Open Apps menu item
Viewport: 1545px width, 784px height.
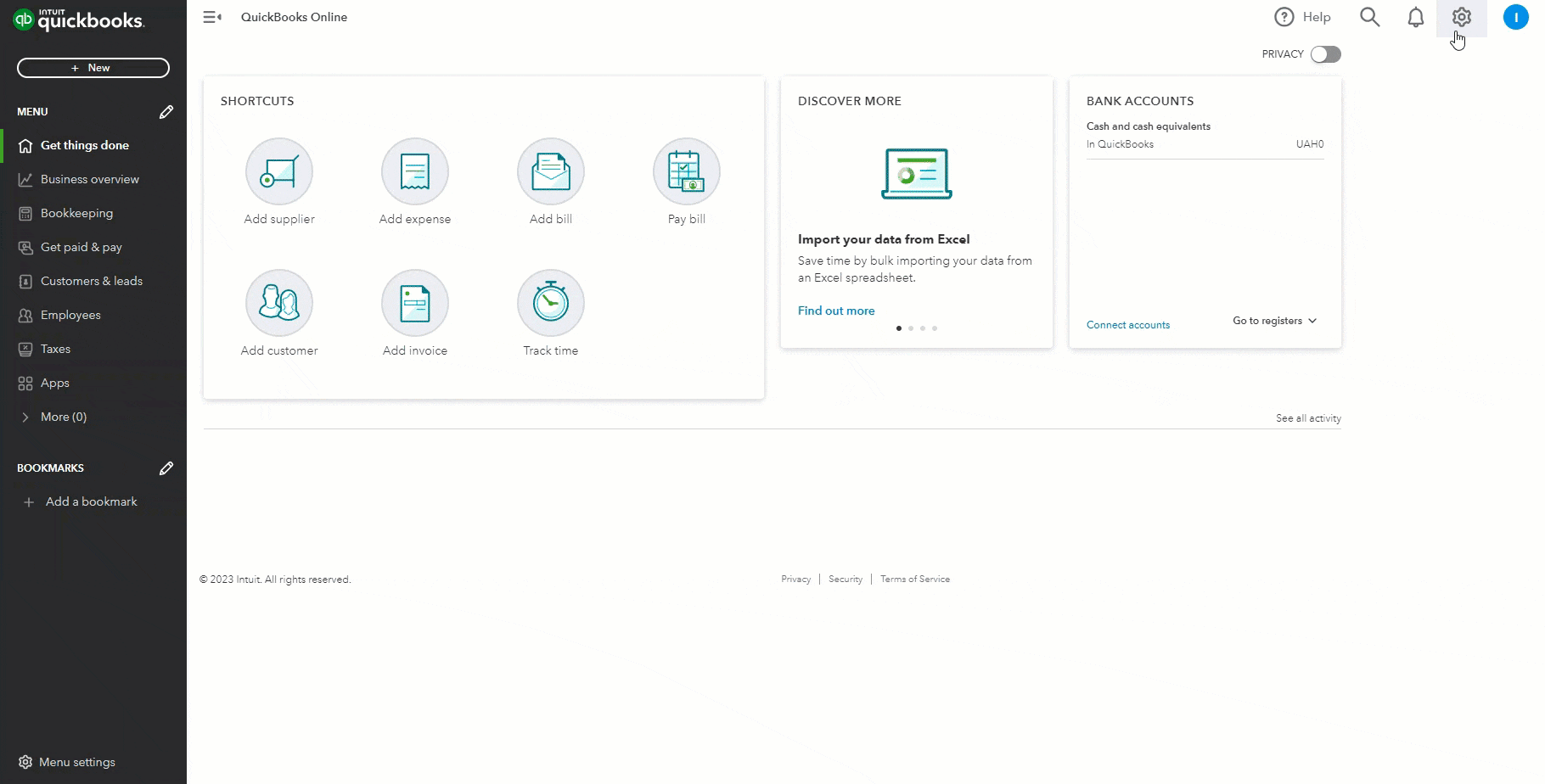click(93, 383)
